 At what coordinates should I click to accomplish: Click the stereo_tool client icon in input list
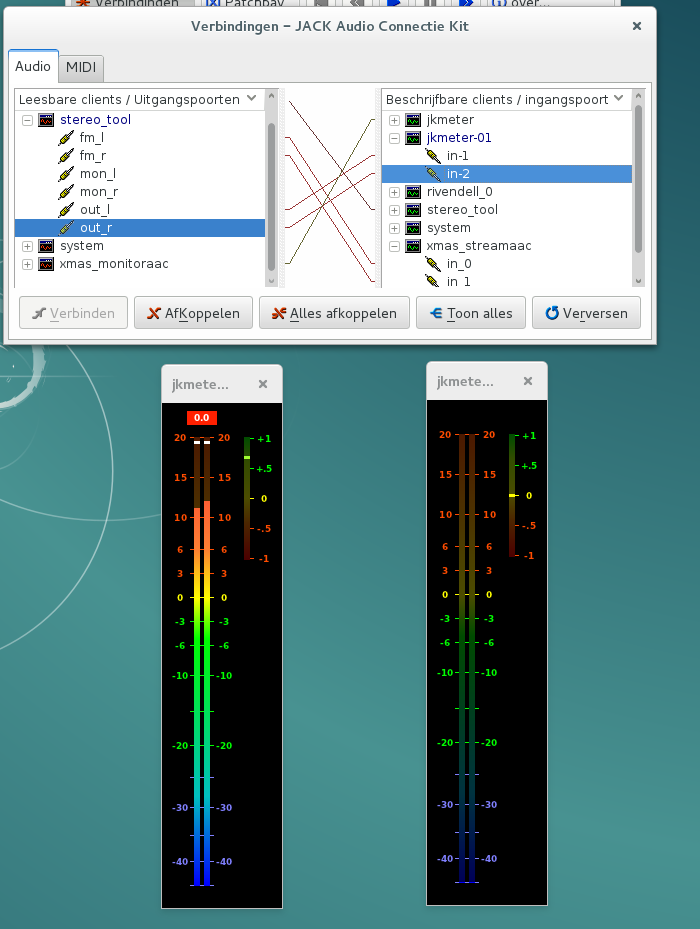click(413, 210)
